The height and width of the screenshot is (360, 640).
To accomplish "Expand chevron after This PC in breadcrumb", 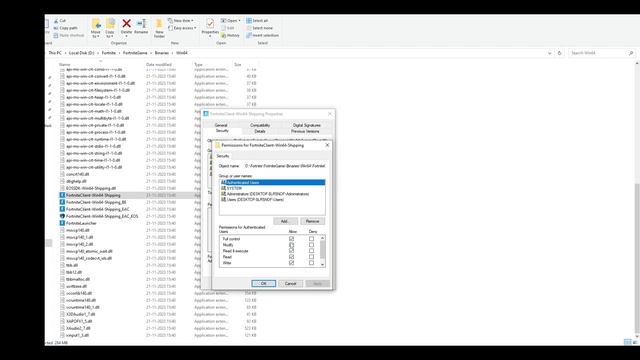I will [x=65, y=53].
